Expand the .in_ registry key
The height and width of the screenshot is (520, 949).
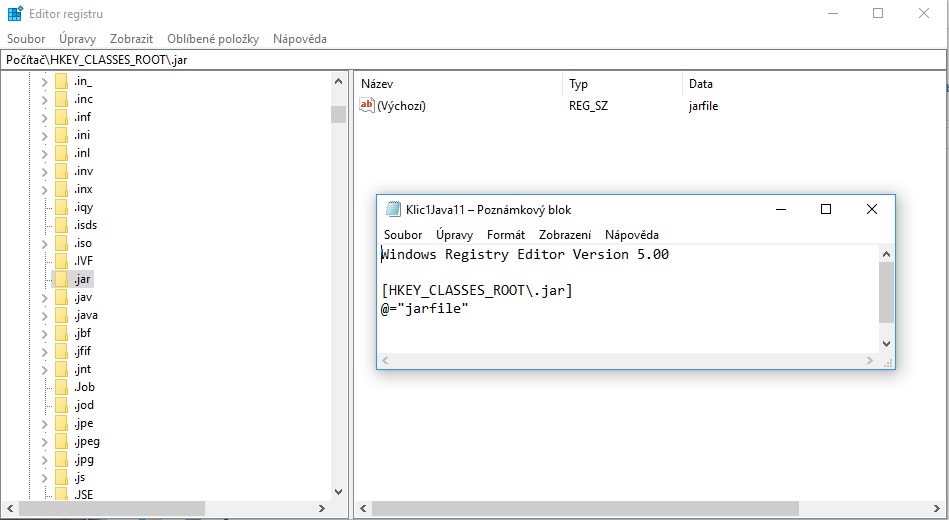click(x=44, y=82)
